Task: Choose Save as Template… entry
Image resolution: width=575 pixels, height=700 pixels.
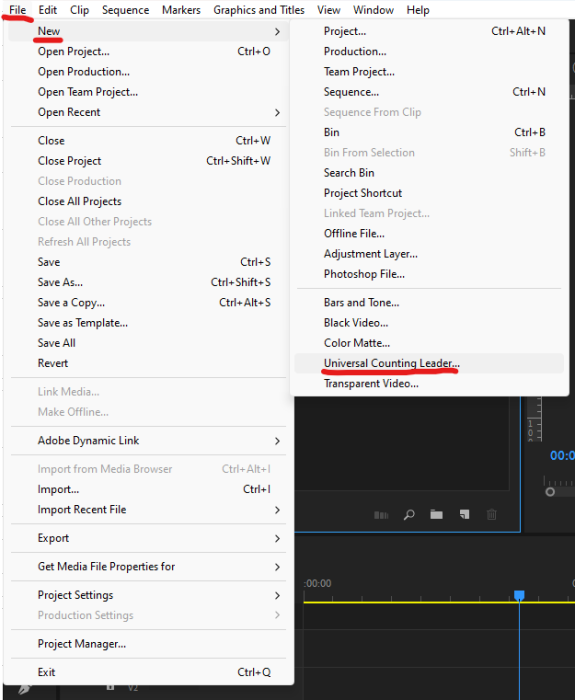Action: pos(148,323)
